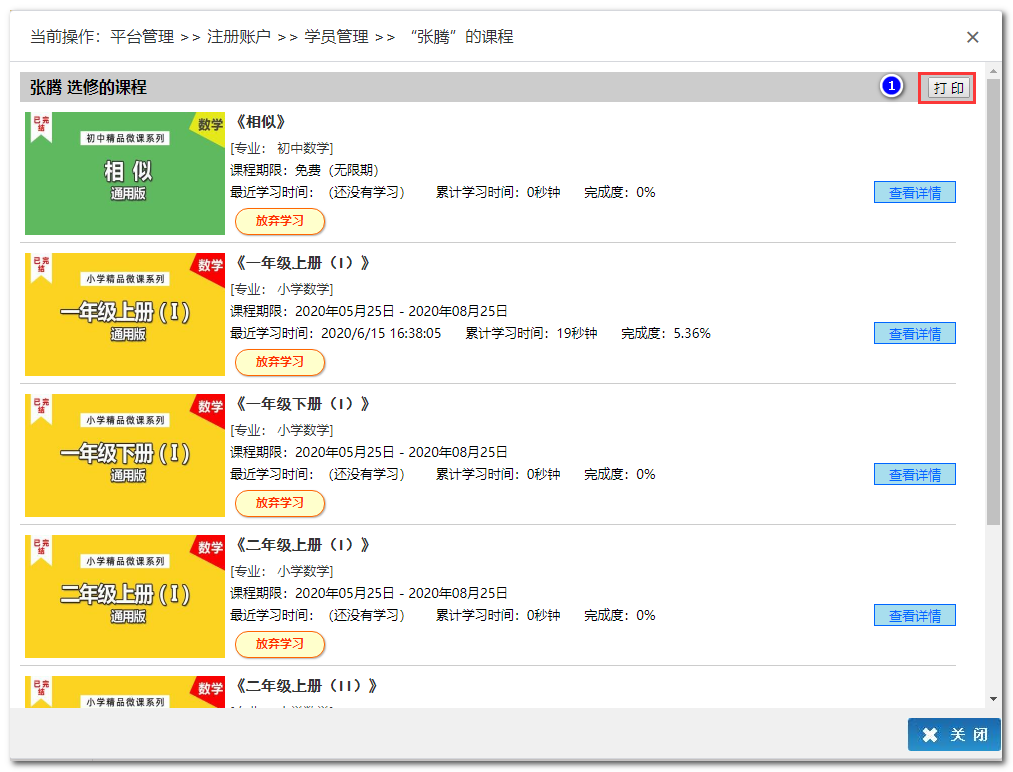The width and height of the screenshot is (1013, 772).
Task: Open the green 相似 course thumbnail
Action: pyautogui.click(x=125, y=174)
